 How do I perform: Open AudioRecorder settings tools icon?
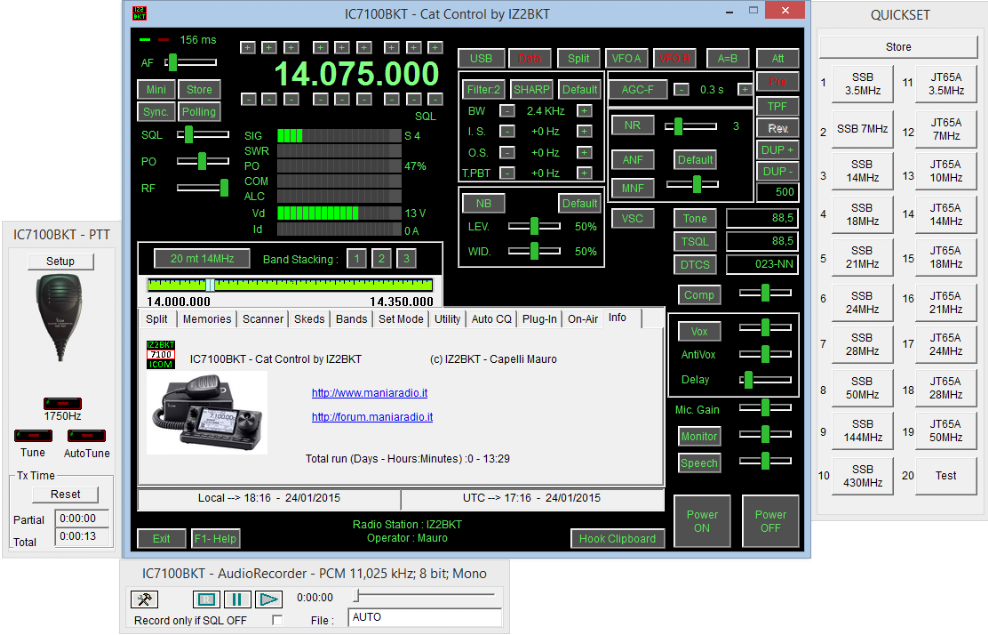pyautogui.click(x=144, y=598)
